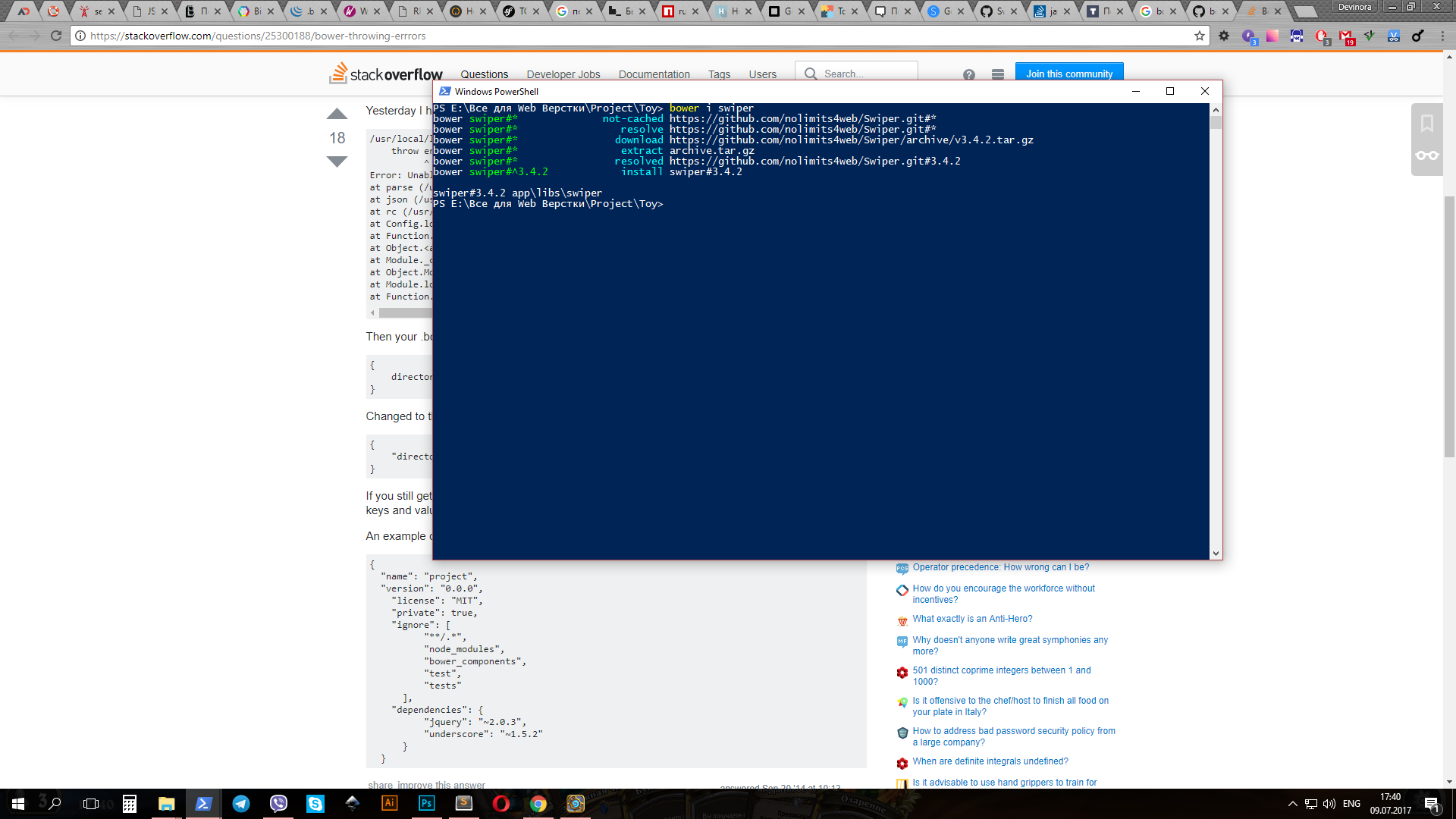Viewport: 1456px width, 819px height.
Task: Launch Calculator from taskbar
Action: [x=130, y=804]
